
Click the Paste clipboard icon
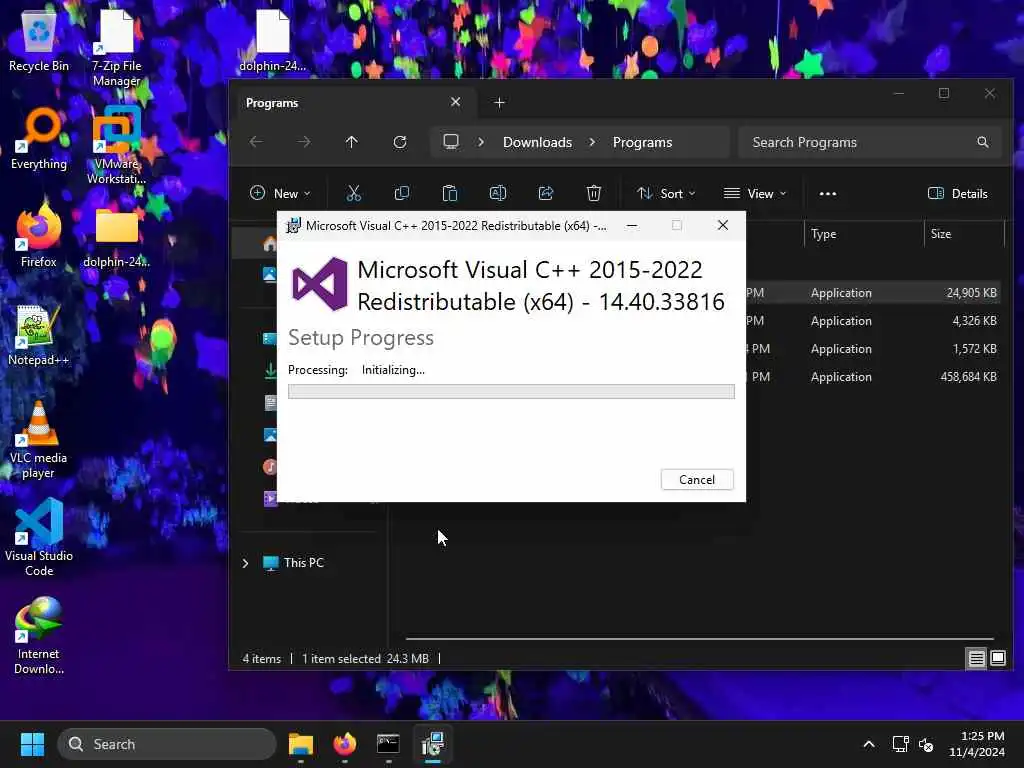[449, 193]
